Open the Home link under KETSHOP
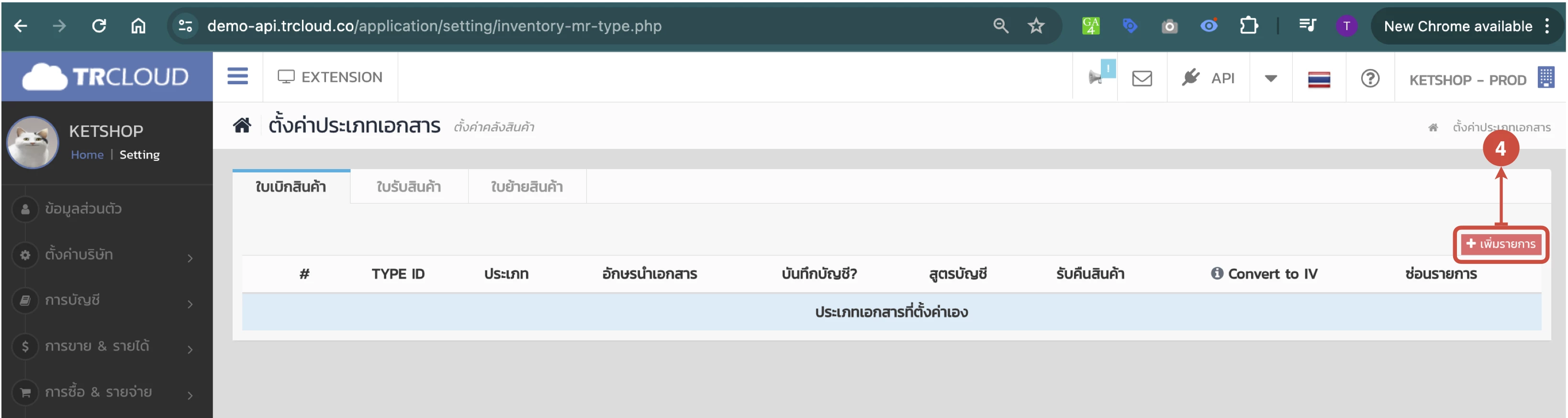 click(x=87, y=155)
